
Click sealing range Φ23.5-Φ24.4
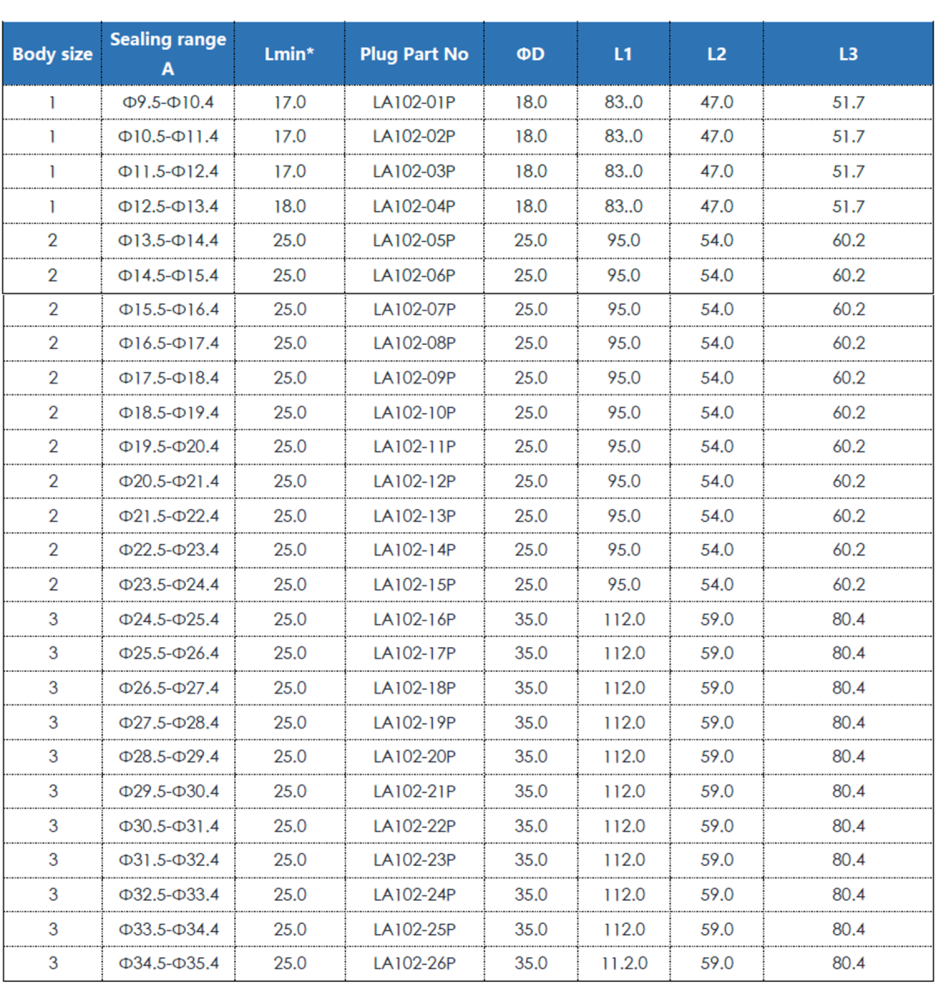tap(169, 584)
